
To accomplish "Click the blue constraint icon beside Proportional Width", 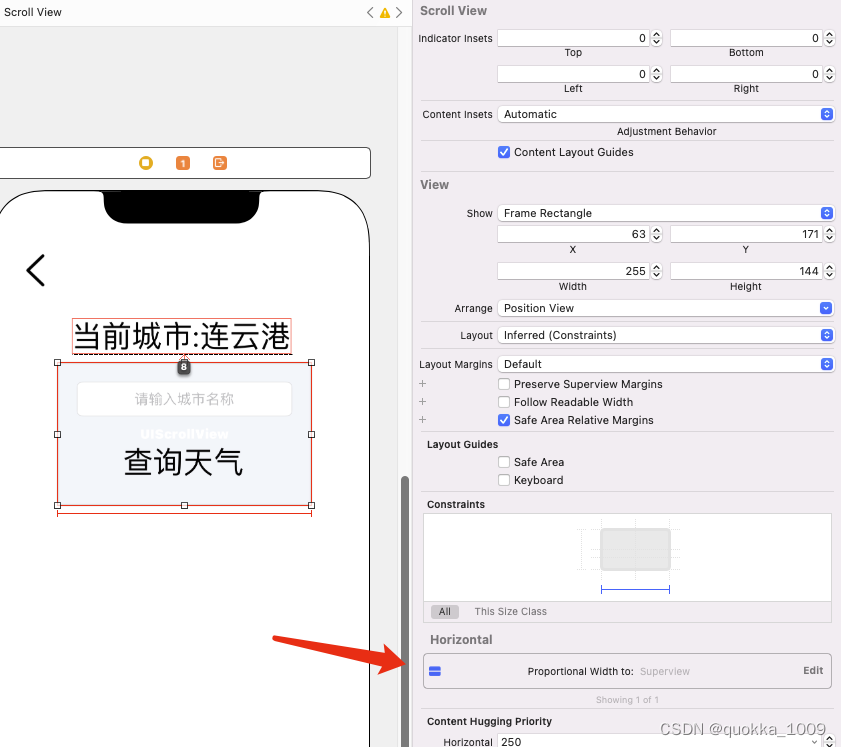I will 435,671.
